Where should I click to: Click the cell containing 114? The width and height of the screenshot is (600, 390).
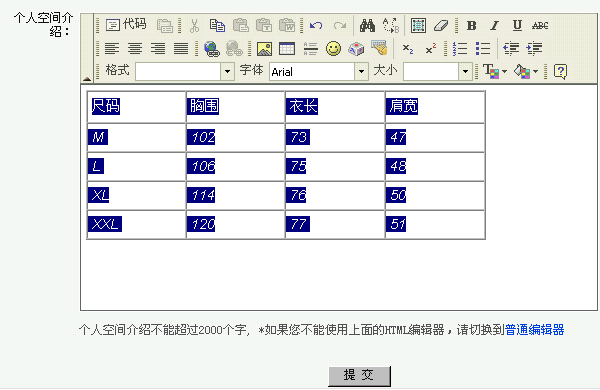(x=235, y=195)
